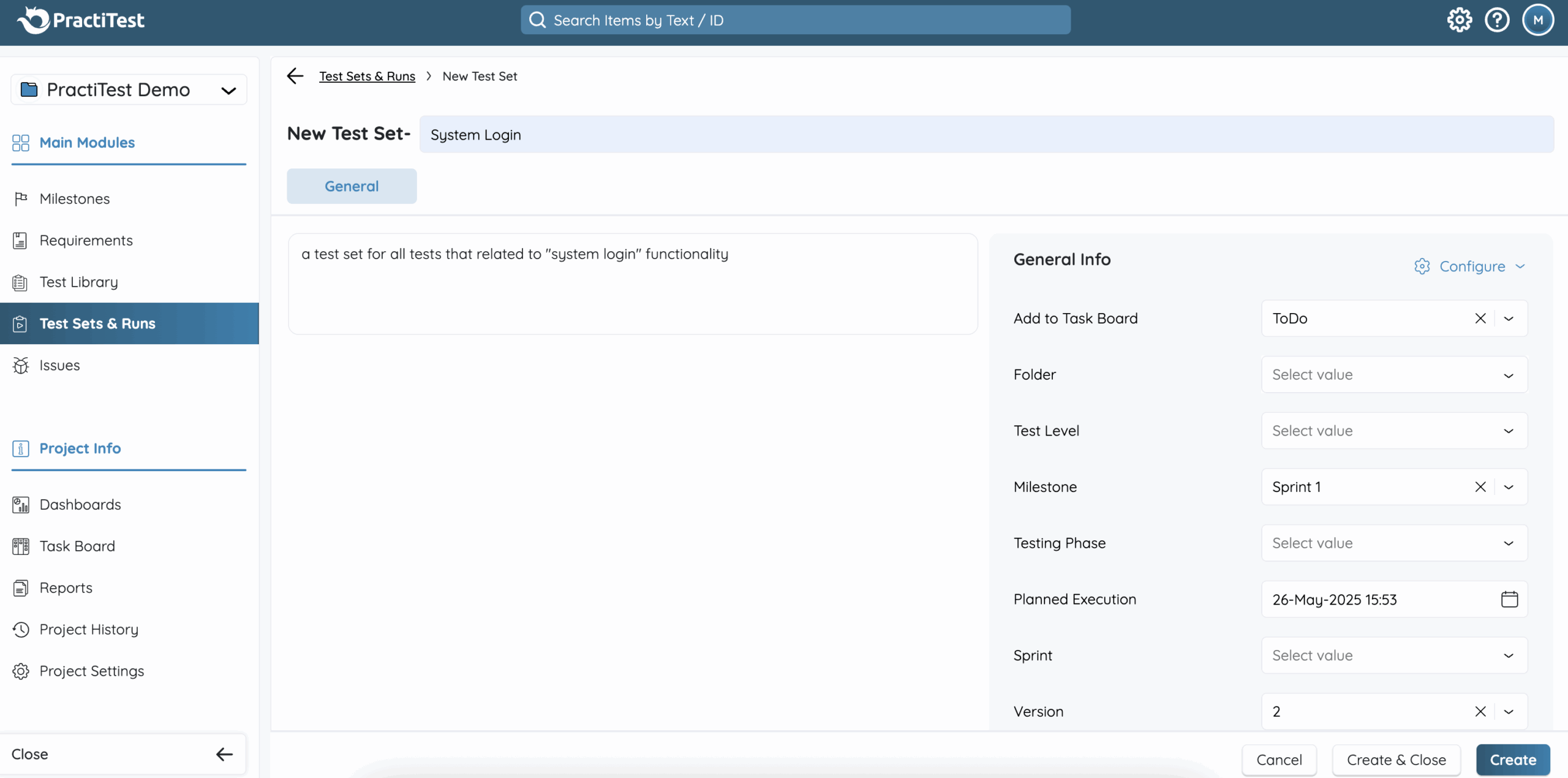This screenshot has width=1568, height=778.
Task: Click the Main Modules grid icon
Action: point(21,143)
